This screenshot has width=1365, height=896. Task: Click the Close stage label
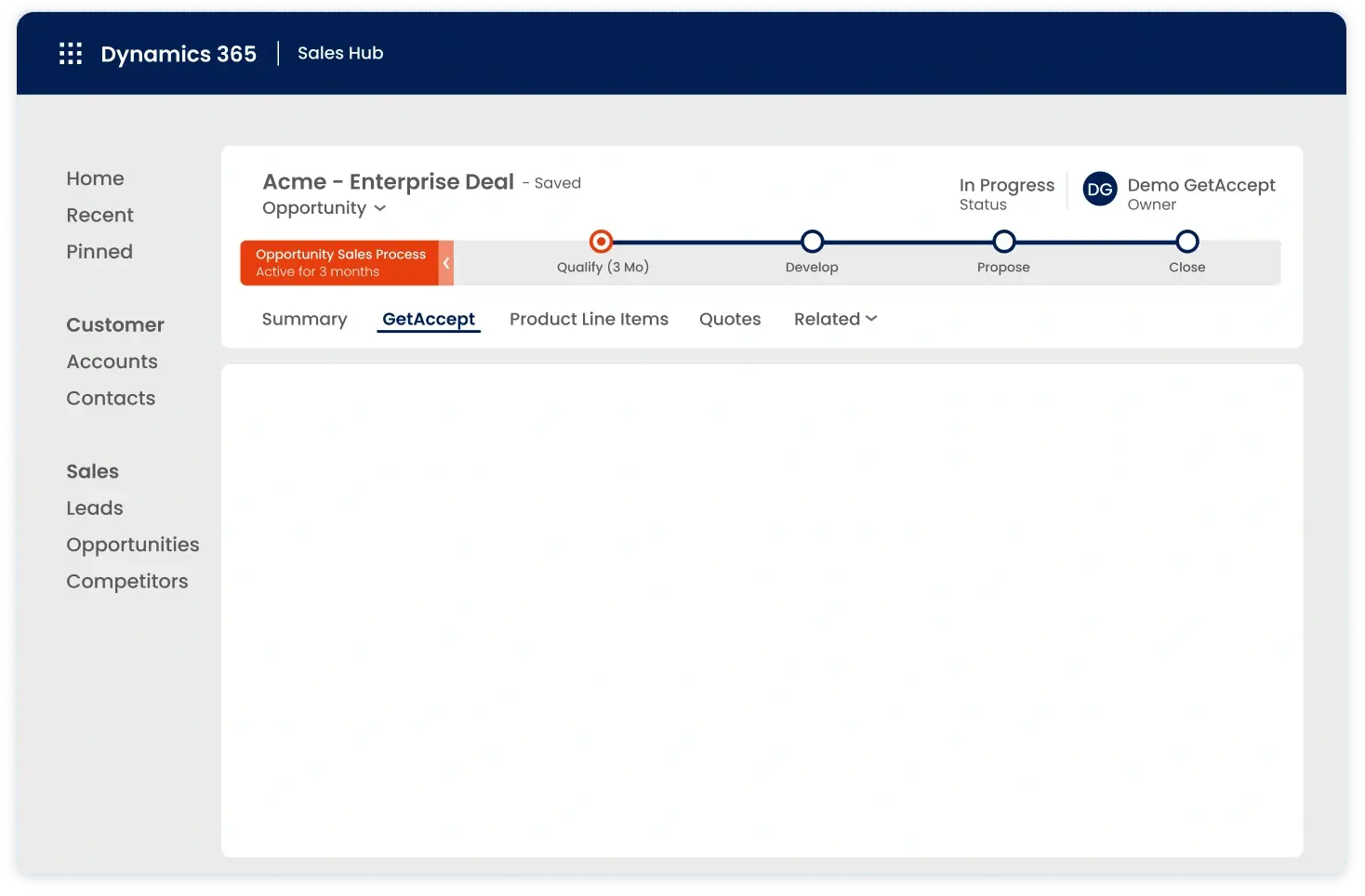coord(1186,267)
